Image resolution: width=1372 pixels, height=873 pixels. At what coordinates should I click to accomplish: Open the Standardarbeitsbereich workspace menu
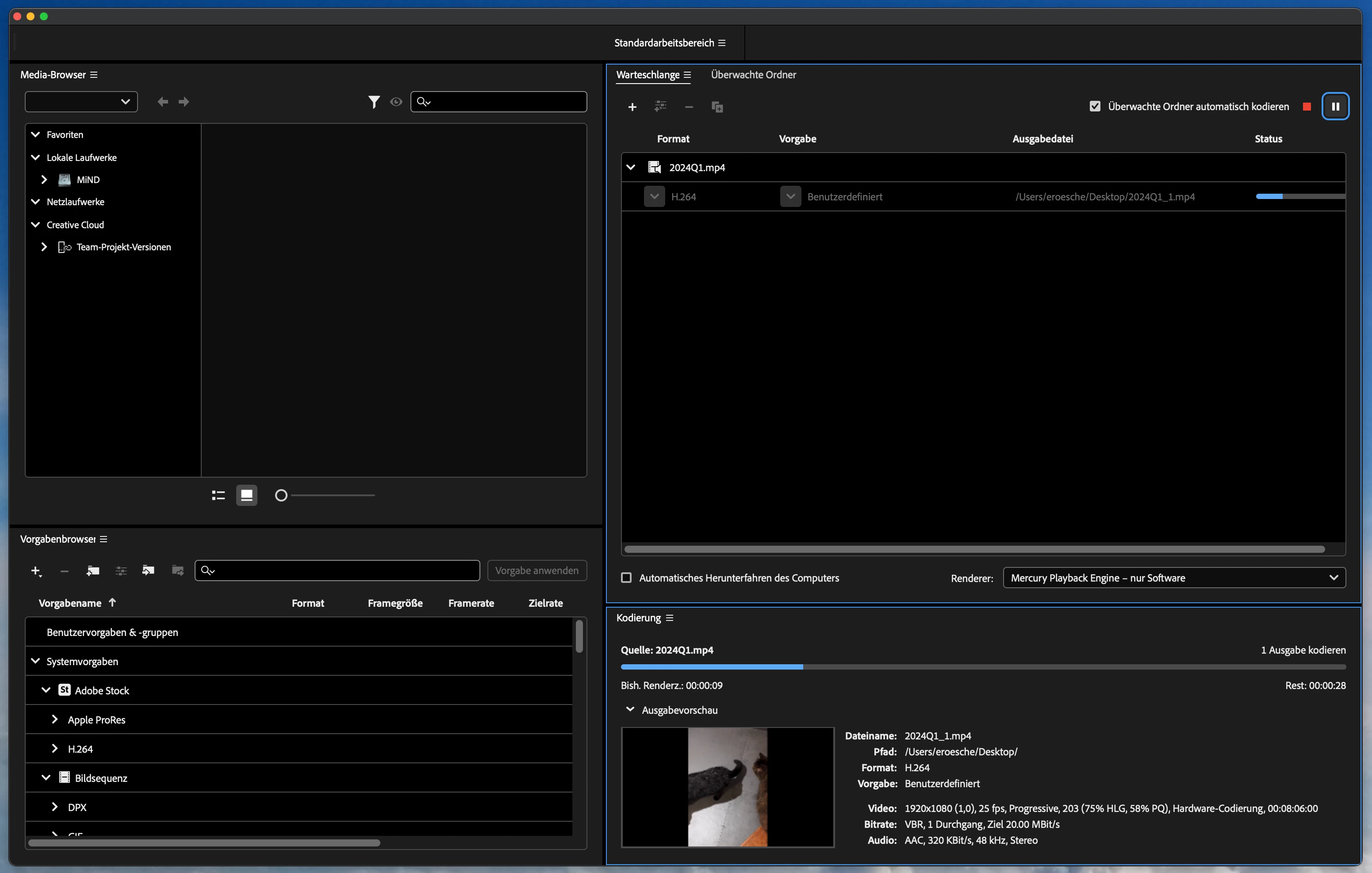(x=722, y=43)
